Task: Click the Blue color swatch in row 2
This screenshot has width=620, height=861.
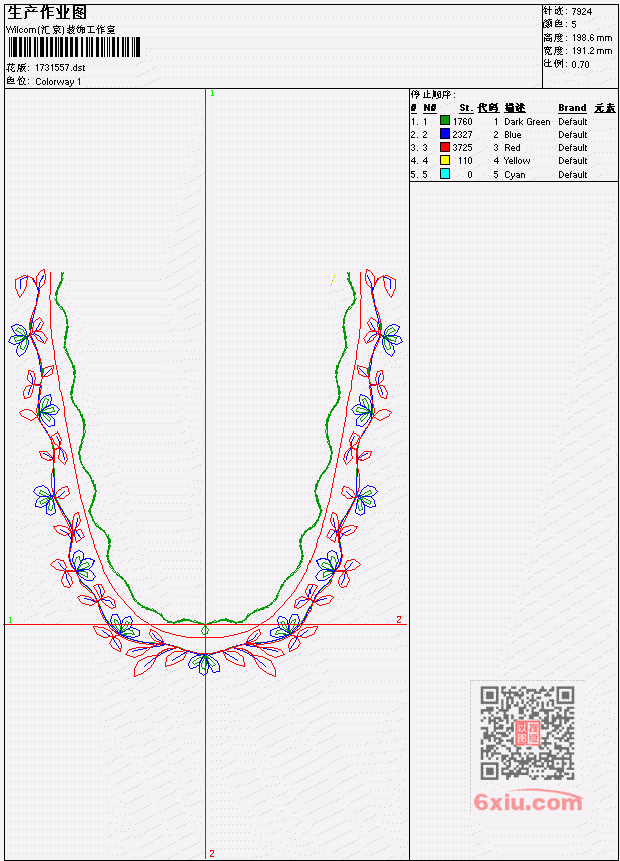Action: (x=445, y=134)
